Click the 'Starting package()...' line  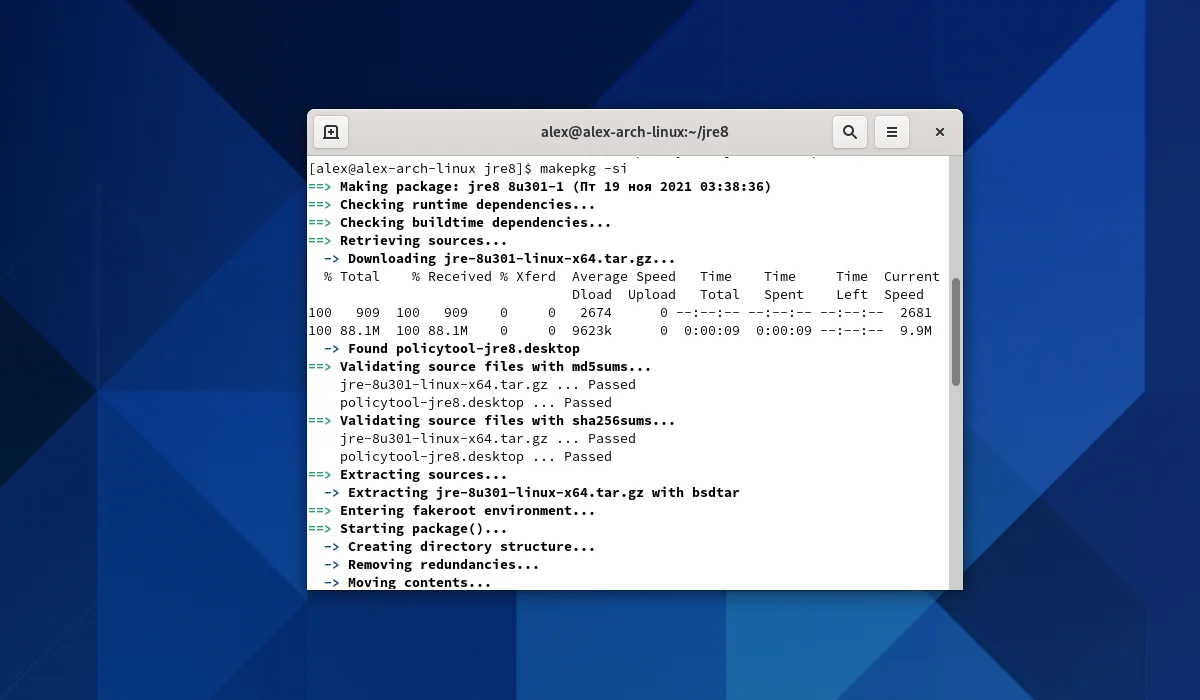pos(408,529)
